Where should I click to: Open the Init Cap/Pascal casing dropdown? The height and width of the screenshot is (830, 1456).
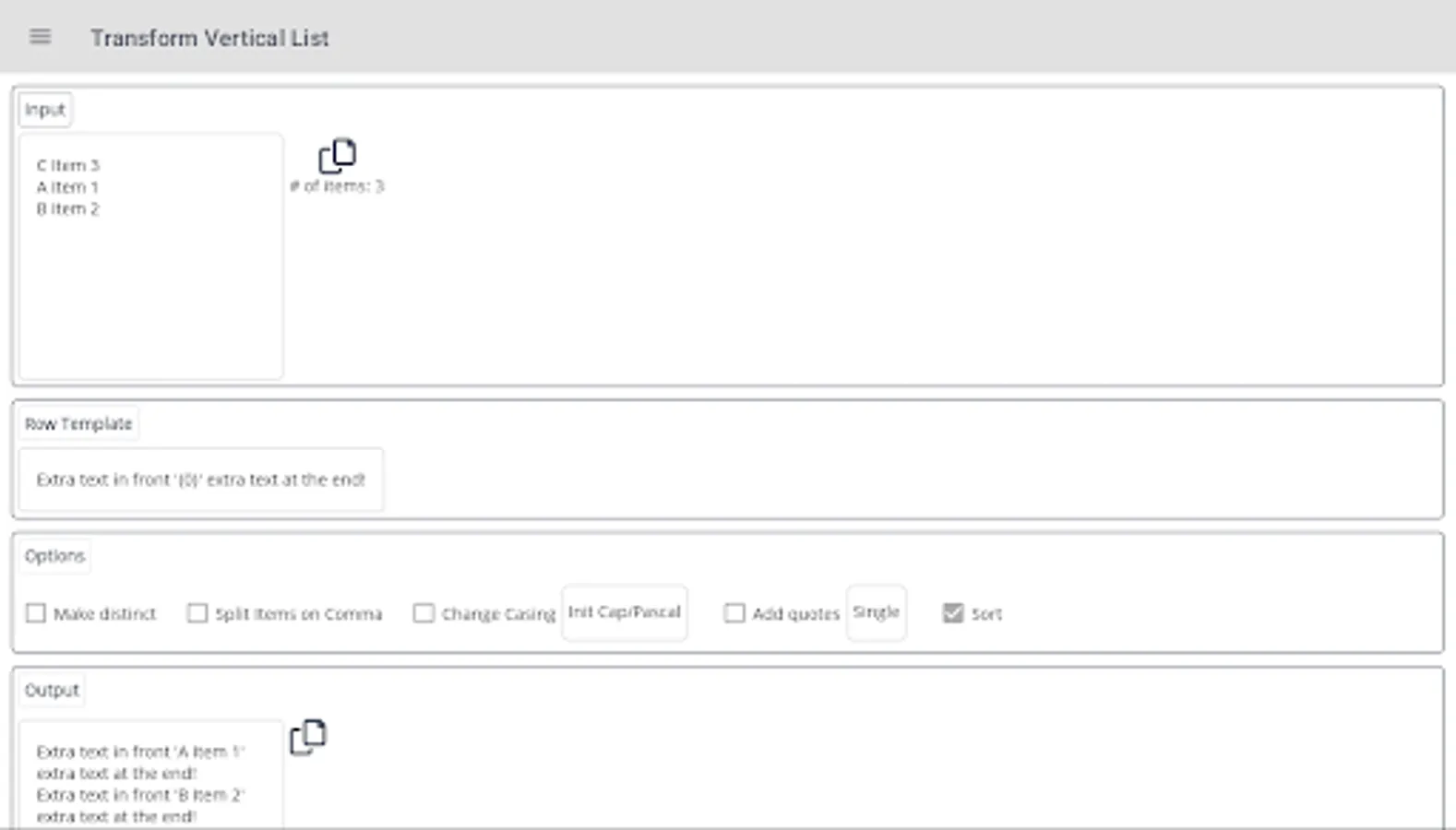coord(625,612)
